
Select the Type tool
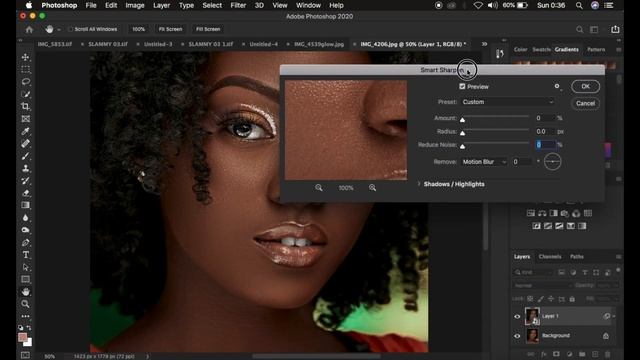[x=25, y=255]
